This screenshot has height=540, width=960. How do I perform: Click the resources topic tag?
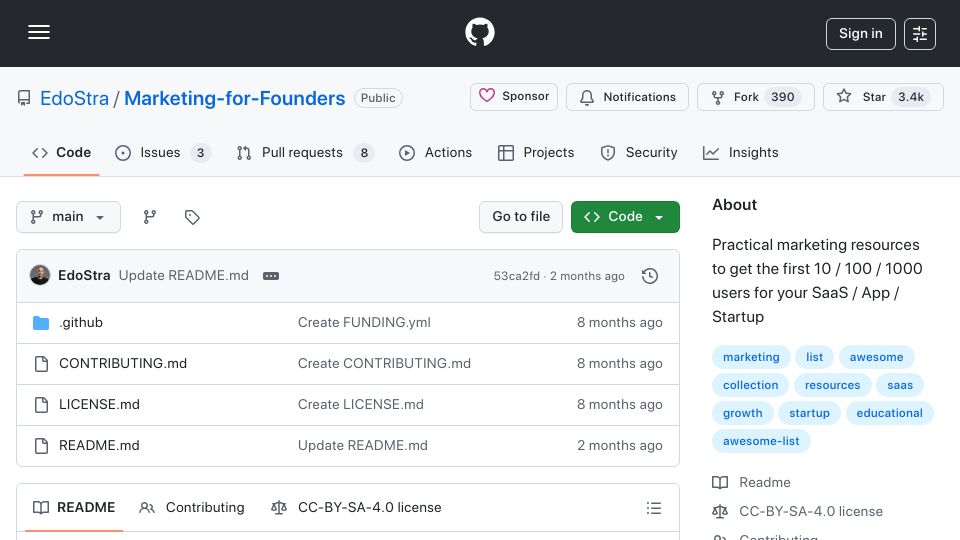coord(833,385)
